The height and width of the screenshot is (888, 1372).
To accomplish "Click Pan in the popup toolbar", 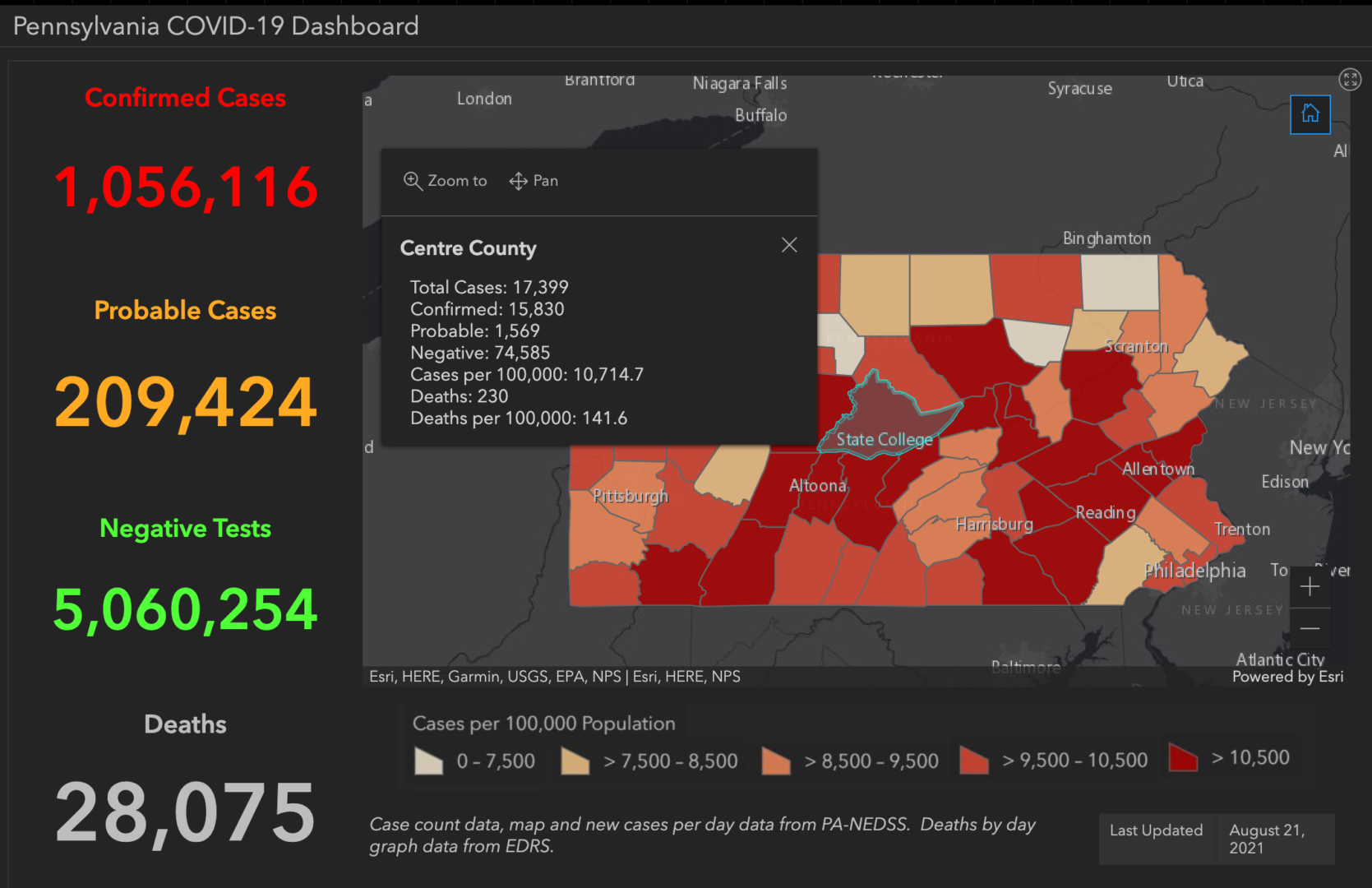I will 534,181.
